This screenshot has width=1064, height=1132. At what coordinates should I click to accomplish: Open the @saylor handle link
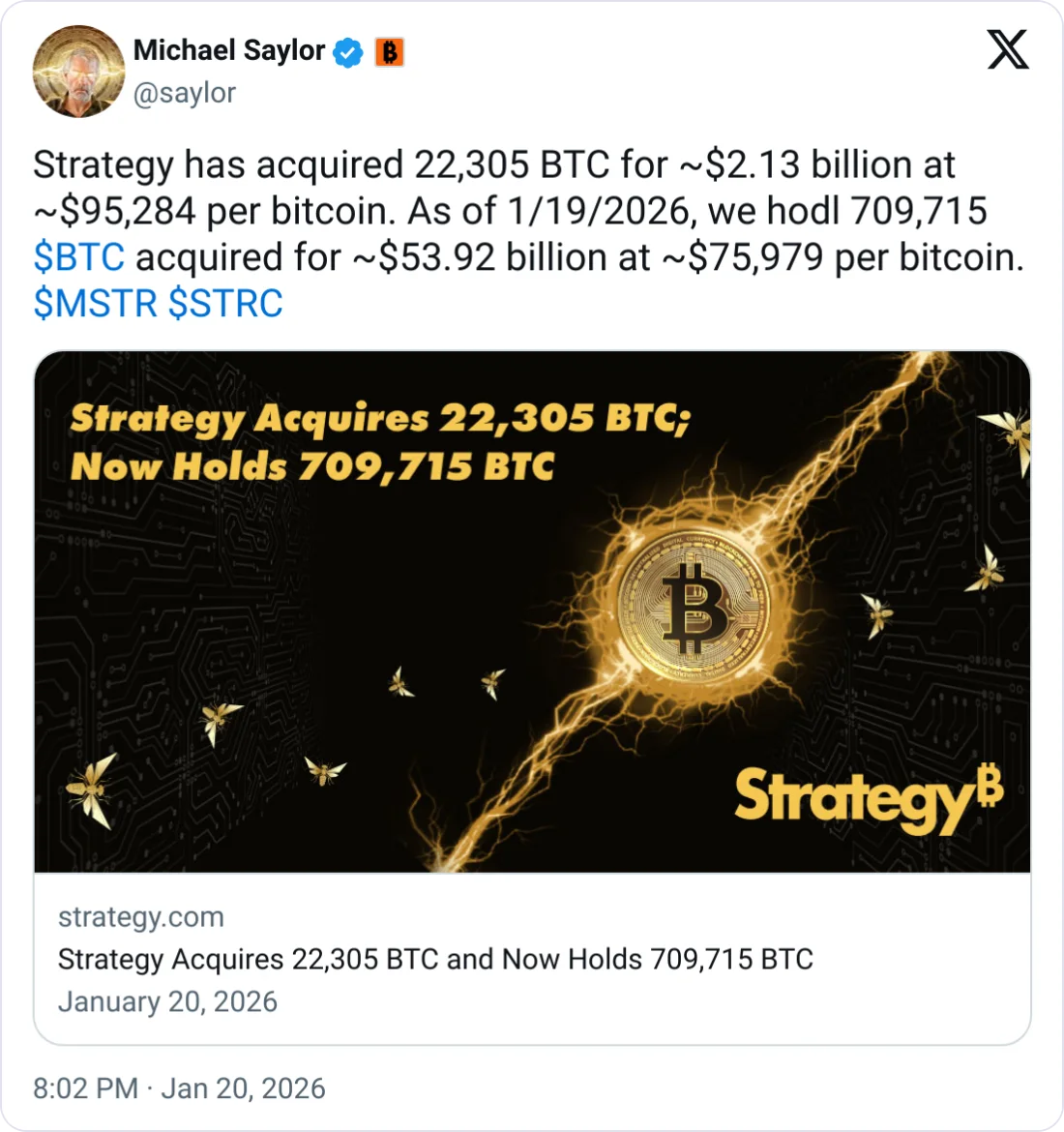pos(184,93)
